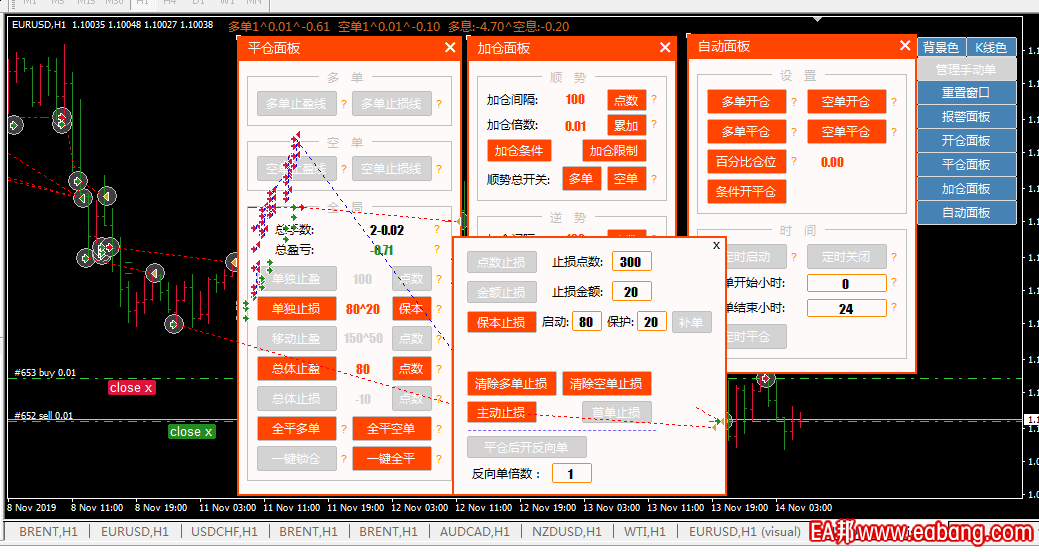1039x552 pixels.
Task: Click the red 'close x' label on chart
Action: pos(131,388)
